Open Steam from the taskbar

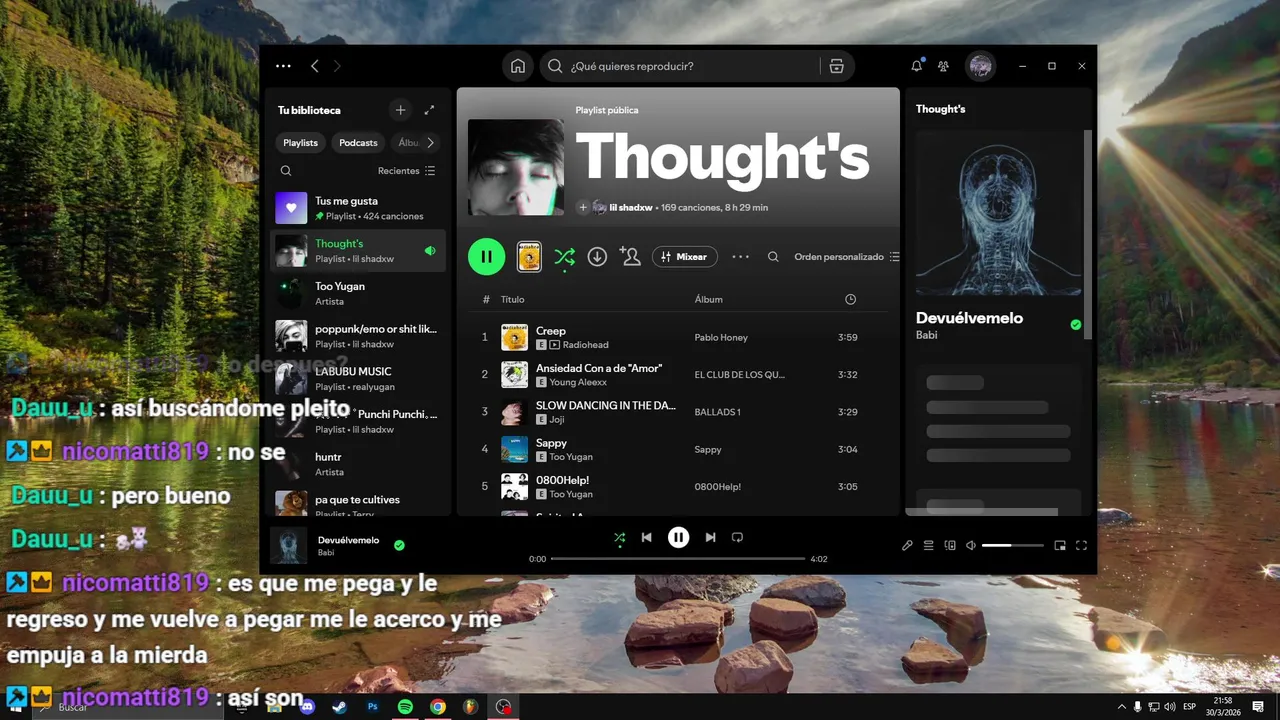click(340, 706)
